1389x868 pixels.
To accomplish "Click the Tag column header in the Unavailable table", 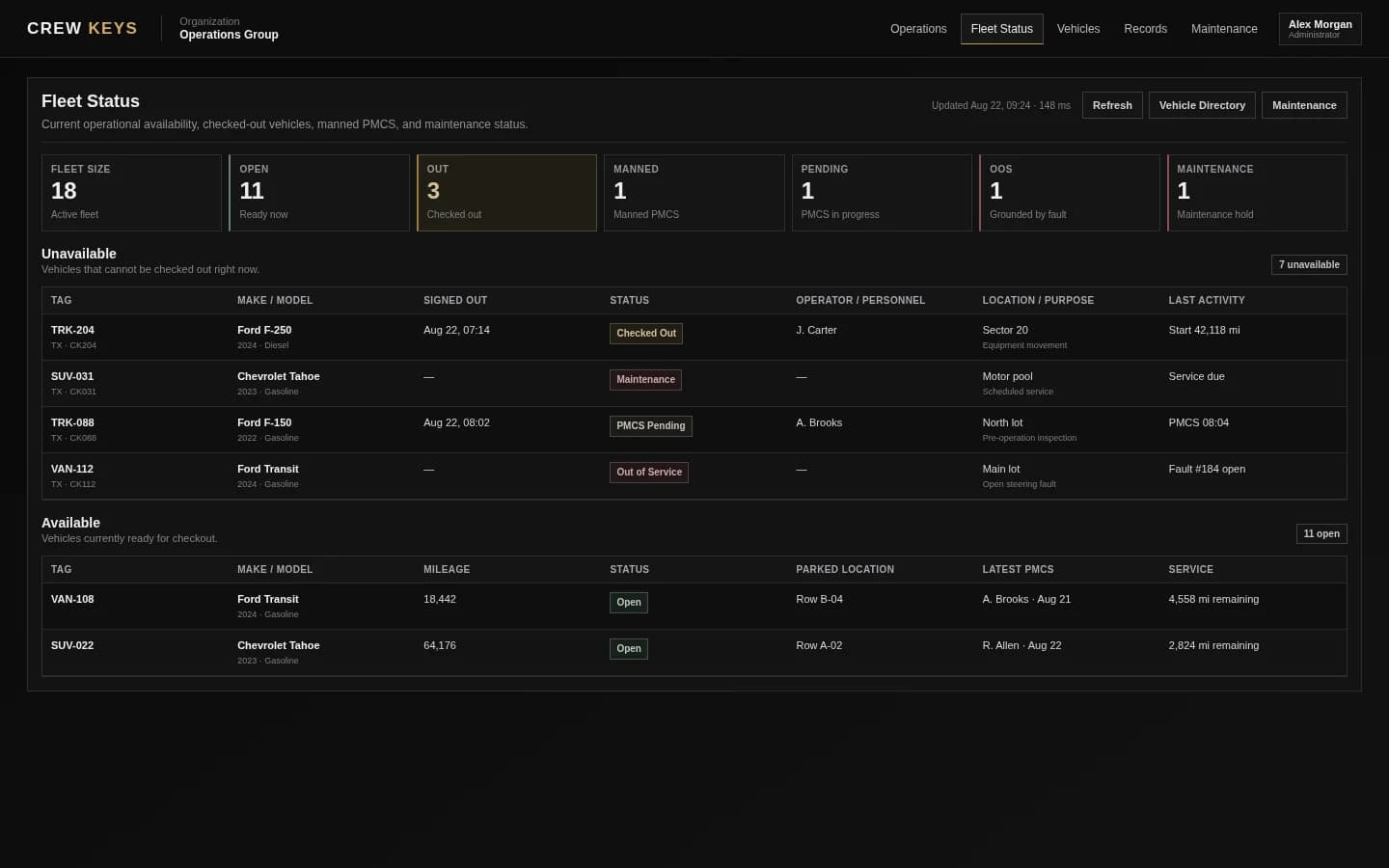I will coord(61,300).
